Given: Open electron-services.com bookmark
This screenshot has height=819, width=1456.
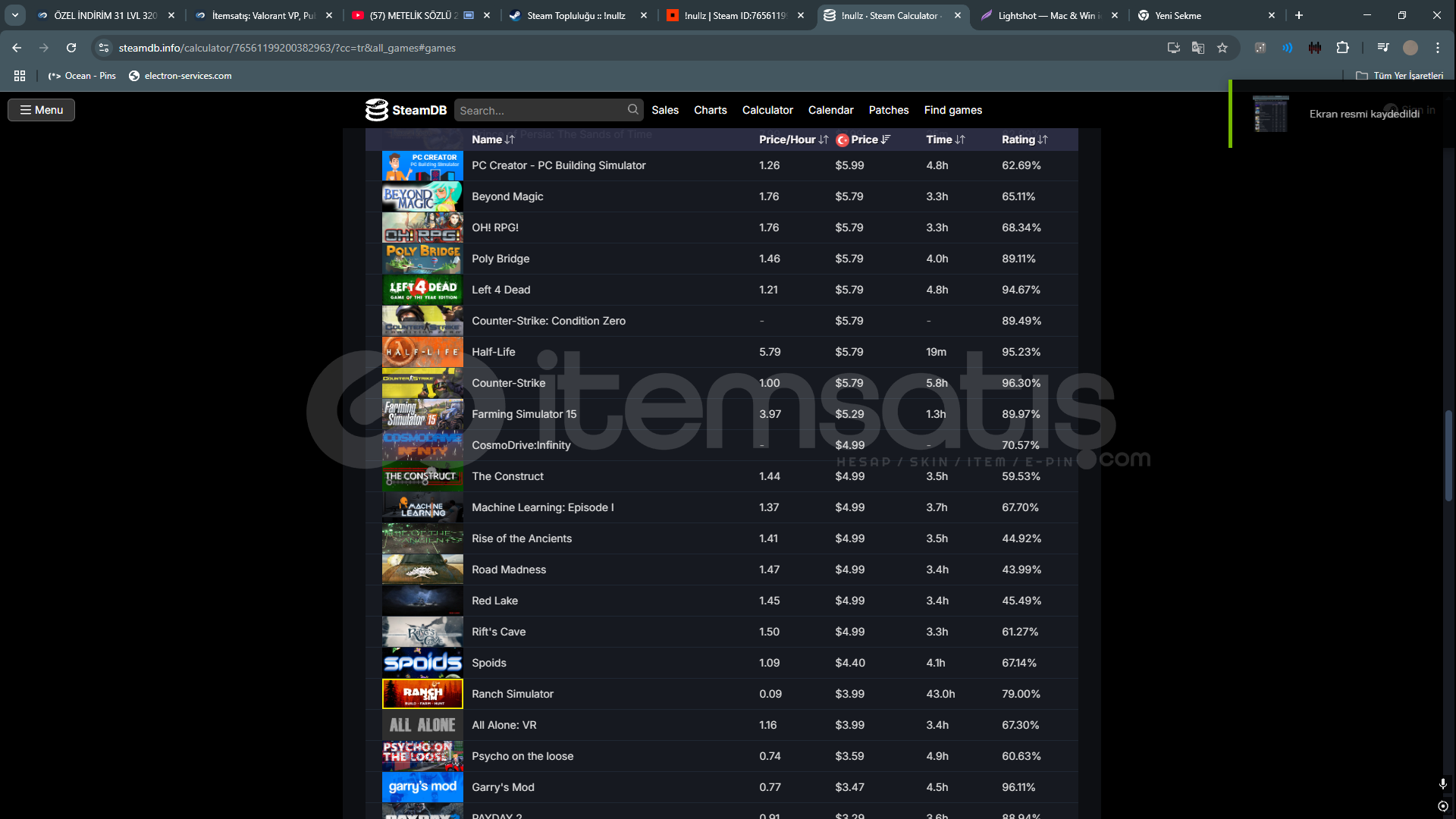Looking at the screenshot, I should (x=180, y=76).
